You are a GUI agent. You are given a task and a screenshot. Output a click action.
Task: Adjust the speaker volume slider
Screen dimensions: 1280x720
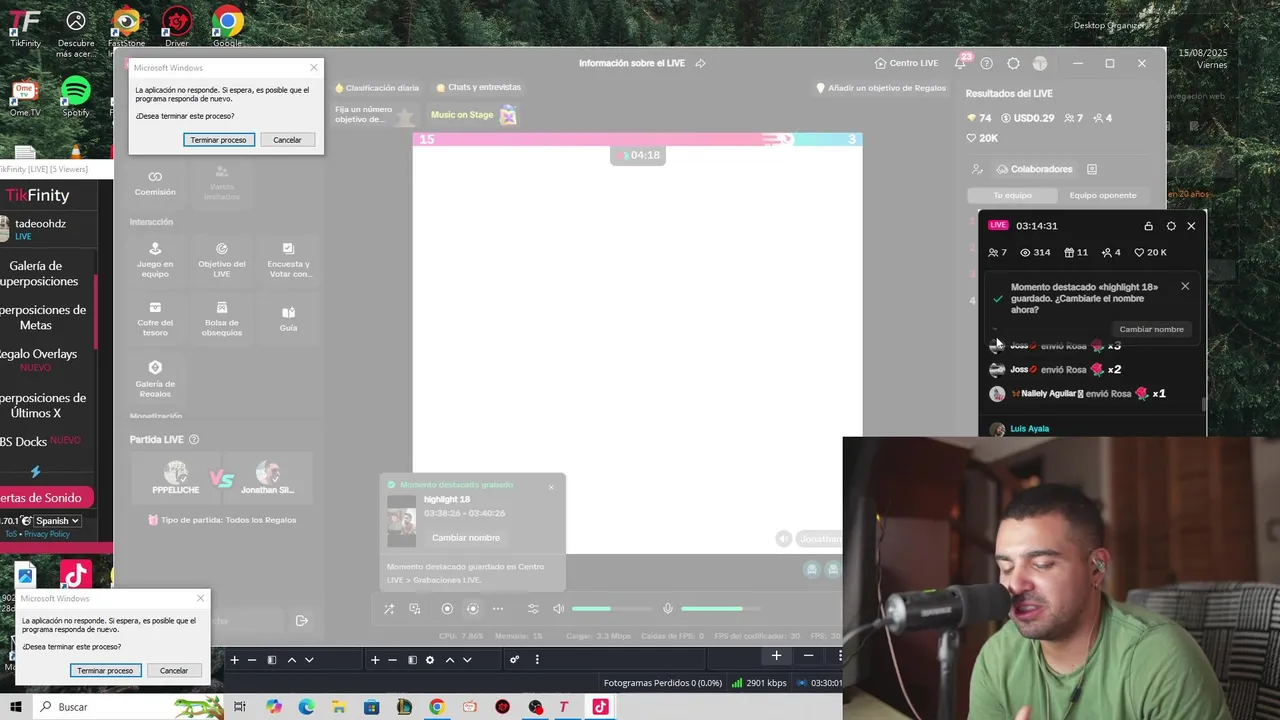tap(611, 609)
